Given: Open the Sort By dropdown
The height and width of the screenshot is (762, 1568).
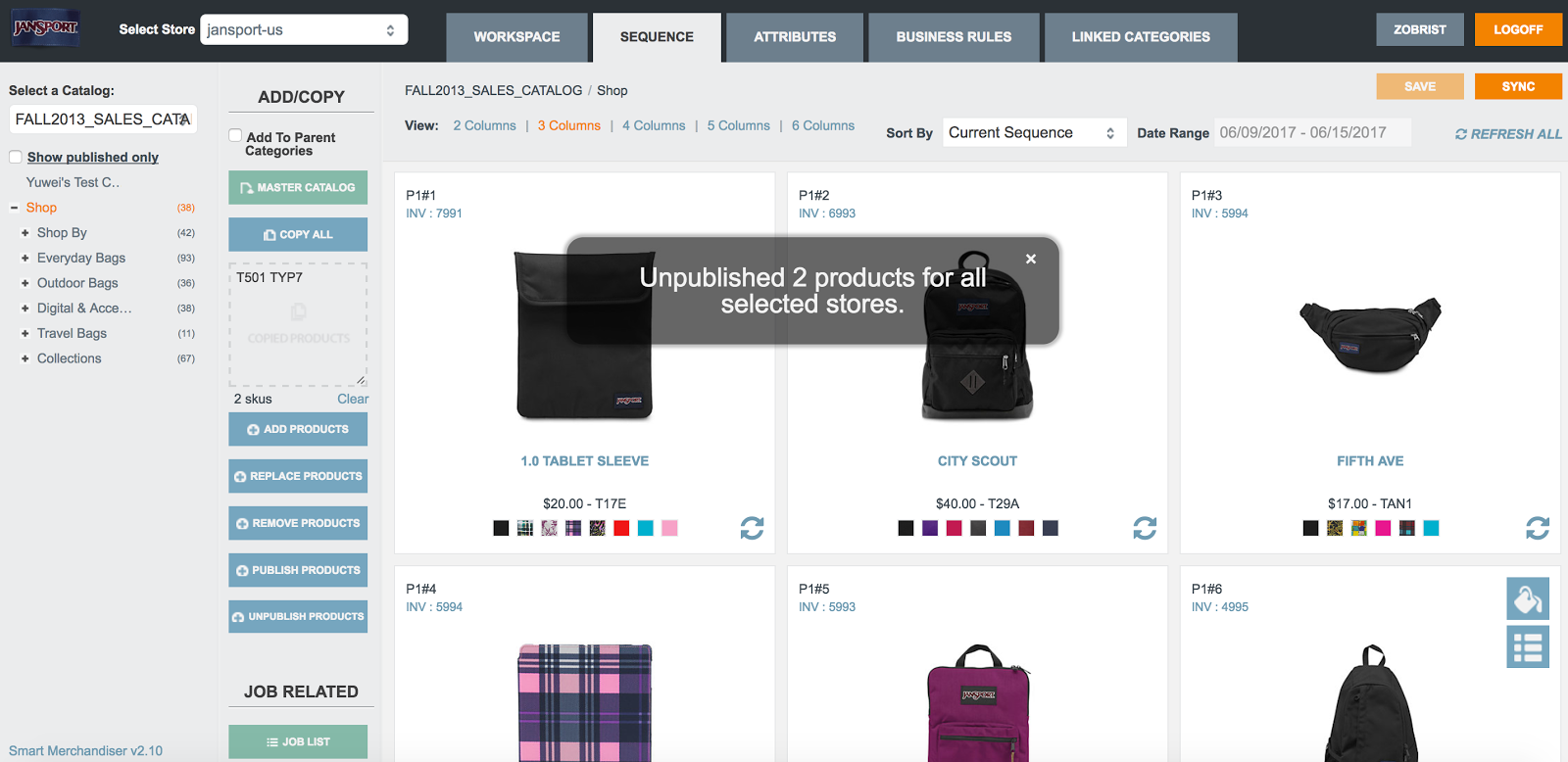Looking at the screenshot, I should pyautogui.click(x=1032, y=133).
